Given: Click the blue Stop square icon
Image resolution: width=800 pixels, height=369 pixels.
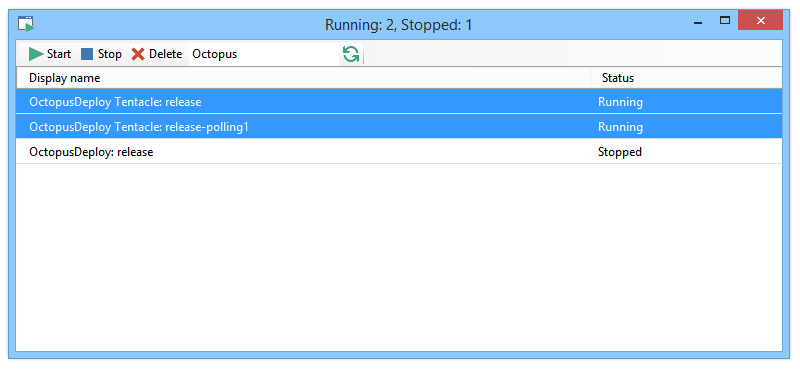Looking at the screenshot, I should click(87, 54).
